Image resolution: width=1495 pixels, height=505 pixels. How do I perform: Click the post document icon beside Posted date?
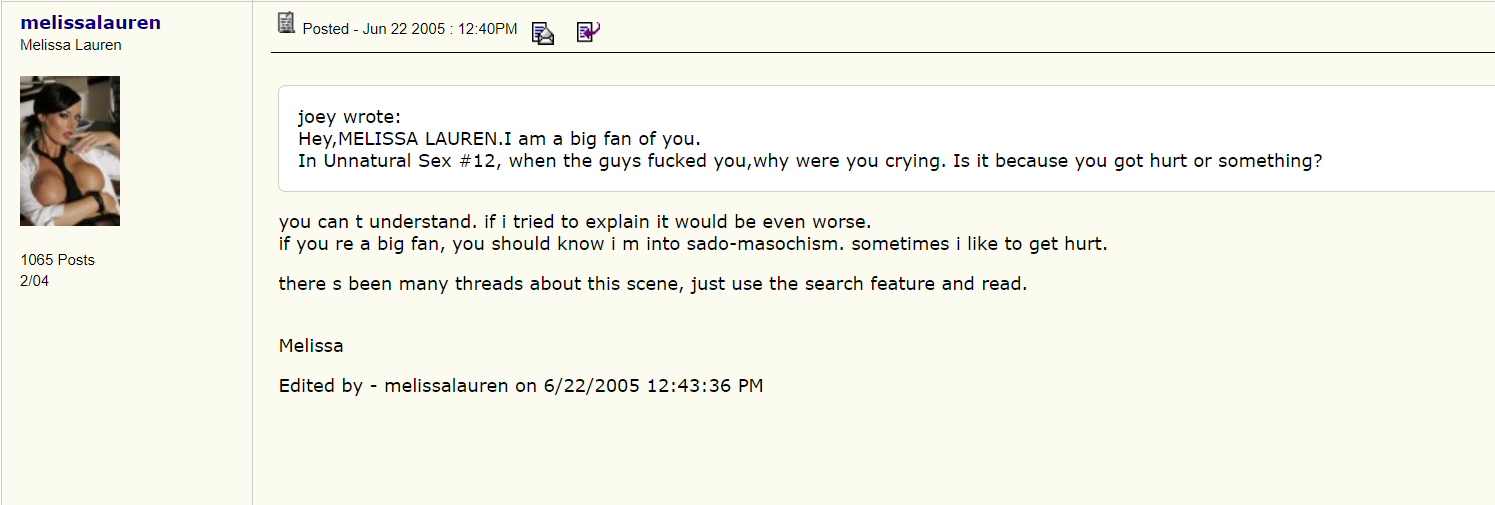287,23
